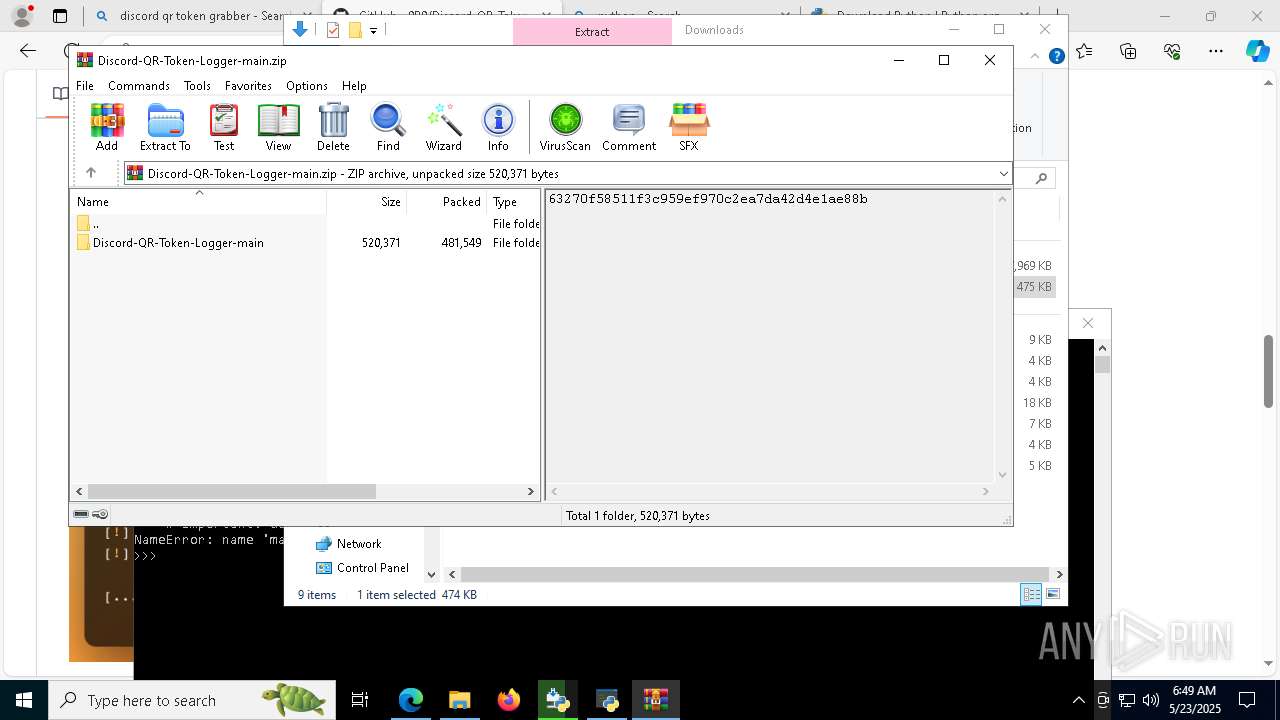Click the archive comment hash text
This screenshot has height=720, width=1280.
pos(708,199)
